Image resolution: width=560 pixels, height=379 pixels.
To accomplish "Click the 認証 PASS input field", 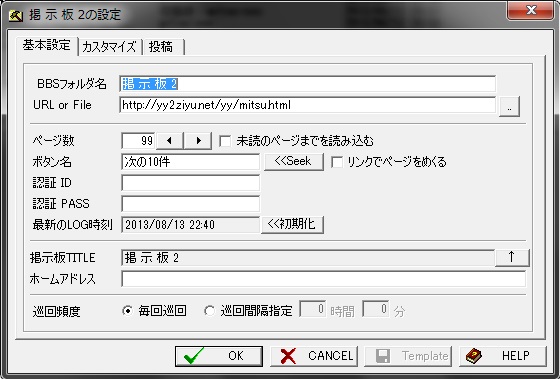I will 190,204.
